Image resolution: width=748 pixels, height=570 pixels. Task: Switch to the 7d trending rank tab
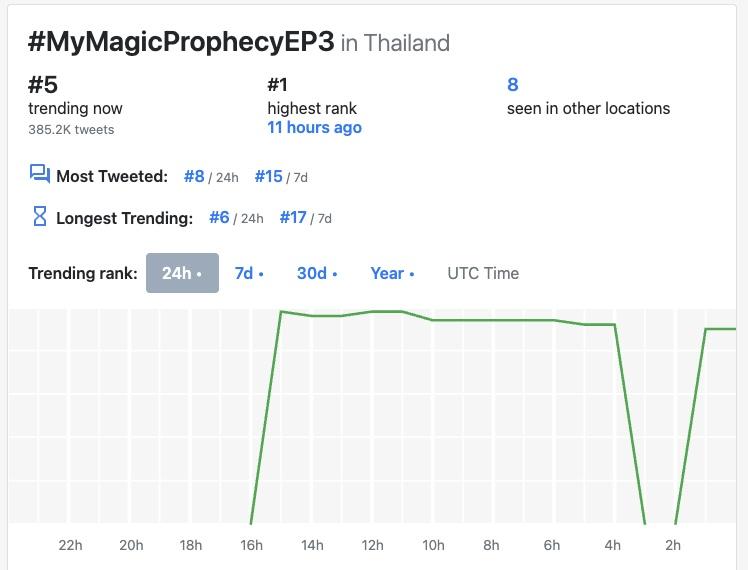[x=249, y=273]
